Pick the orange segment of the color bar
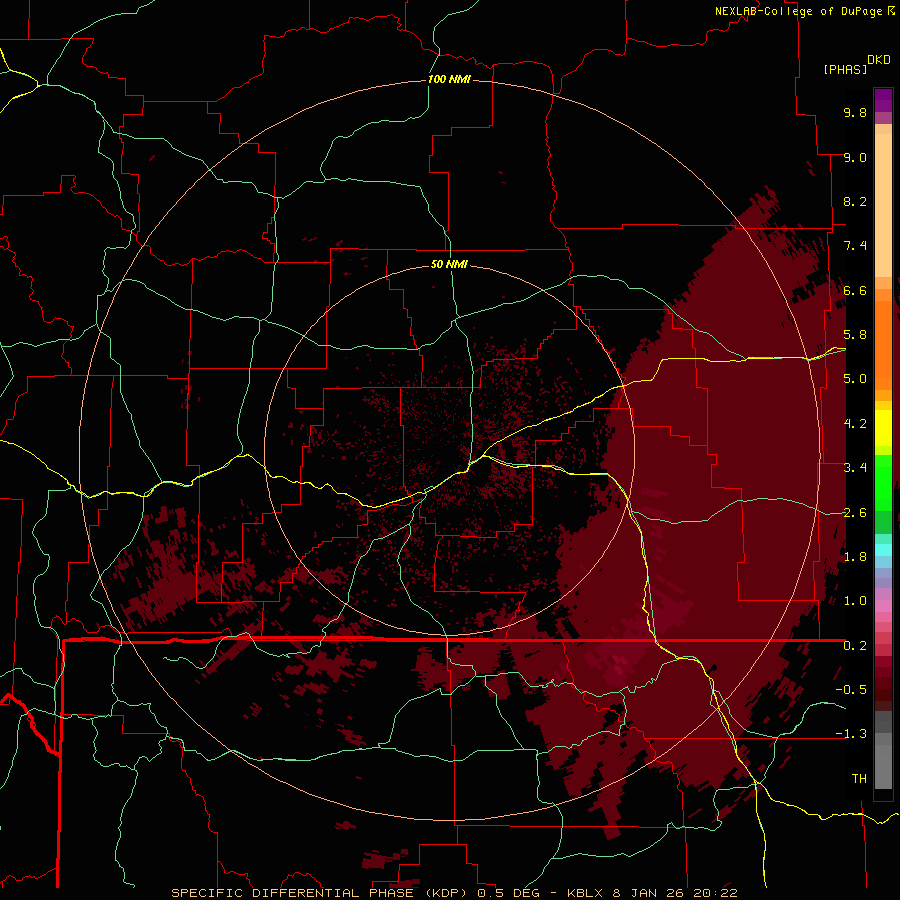Screen dimensions: 900x900 pyautogui.click(x=883, y=346)
